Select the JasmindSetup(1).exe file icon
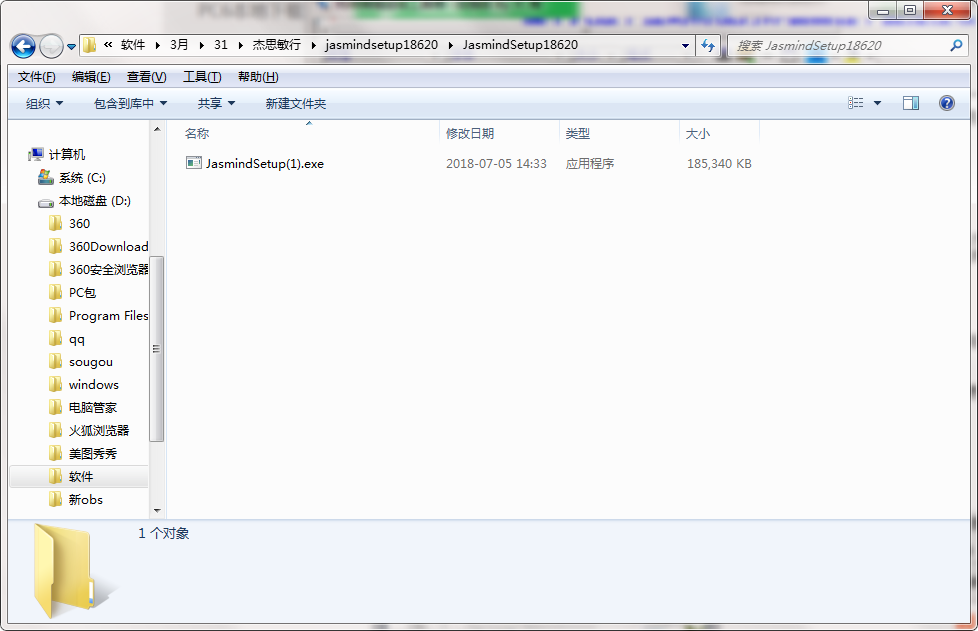Screen dimensions: 978x631 pos(194,163)
